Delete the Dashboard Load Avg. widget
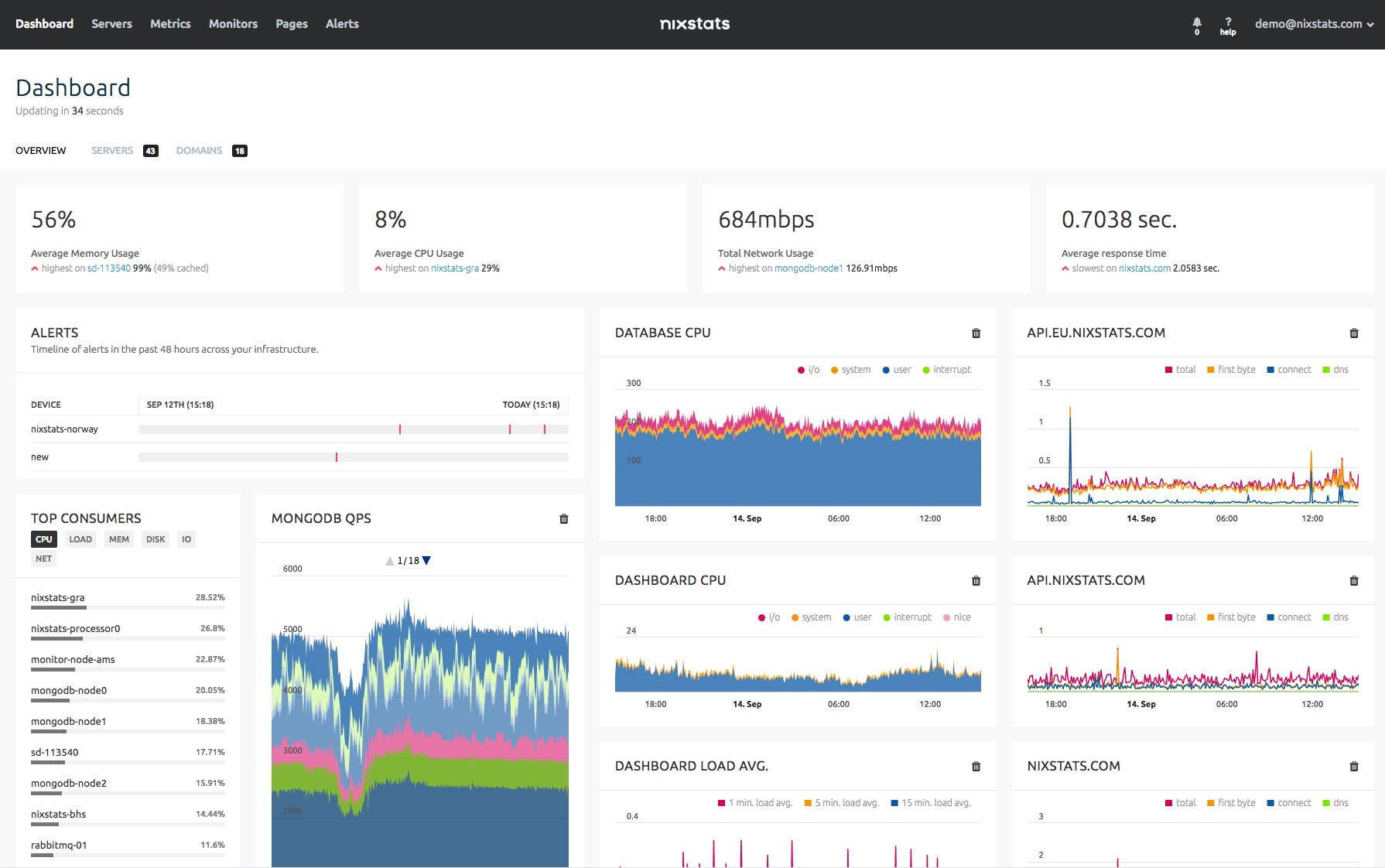The width and height of the screenshot is (1385, 868). tap(976, 767)
